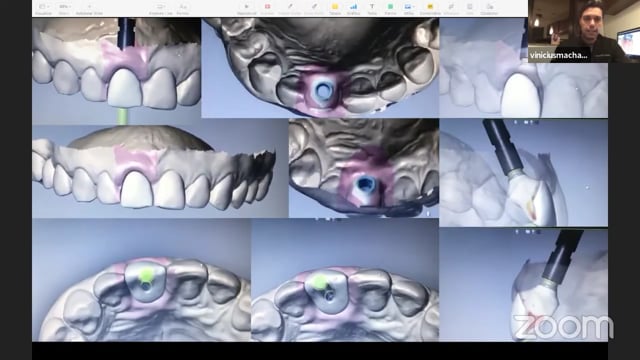Viewport: 640px width, 360px height.
Task: Click the viniciusmacha... participant name label
Action: tap(558, 56)
